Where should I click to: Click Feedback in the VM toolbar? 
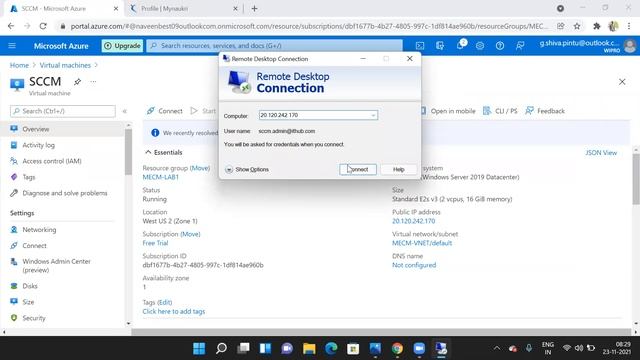[545, 111]
